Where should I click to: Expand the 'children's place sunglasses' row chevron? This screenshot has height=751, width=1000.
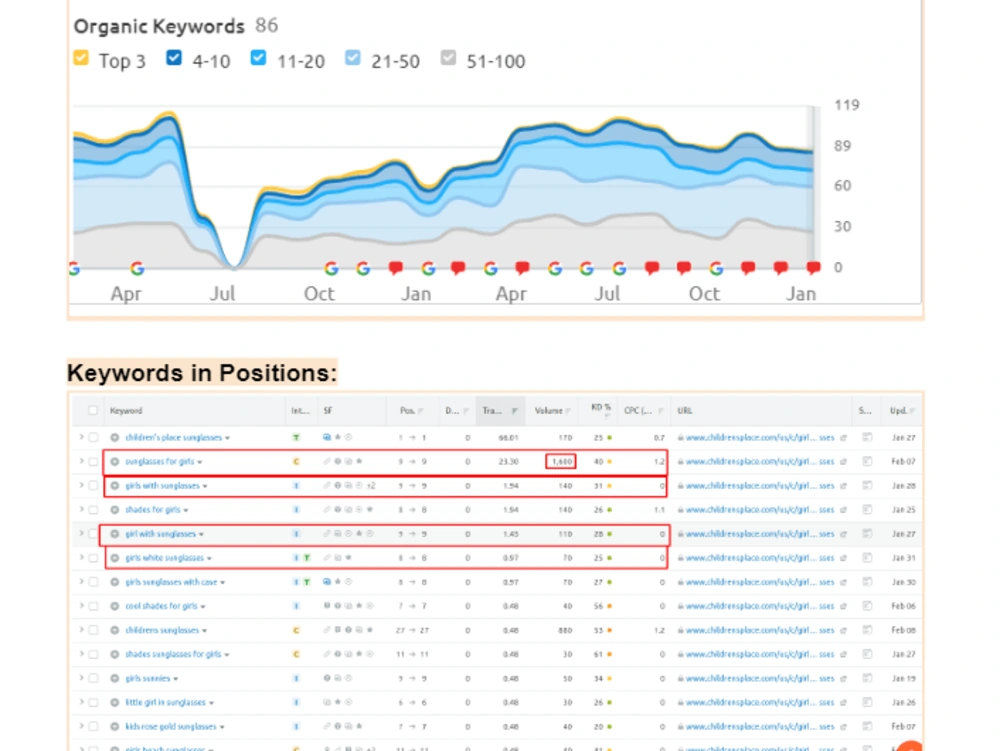tap(81, 437)
